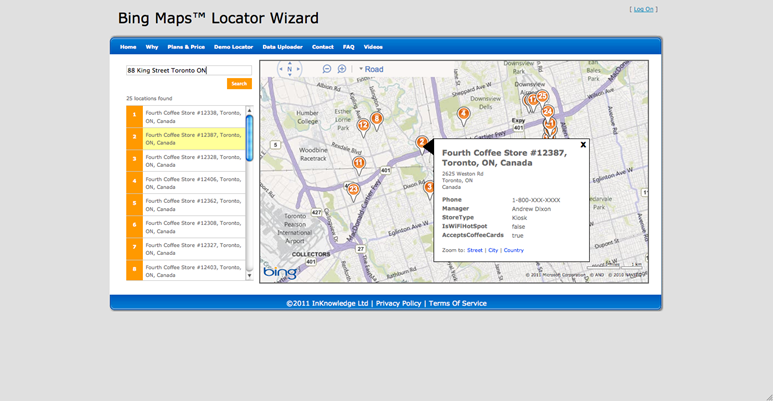773x401 pixels.
Task: Click map pushpin number 12
Action: click(364, 126)
